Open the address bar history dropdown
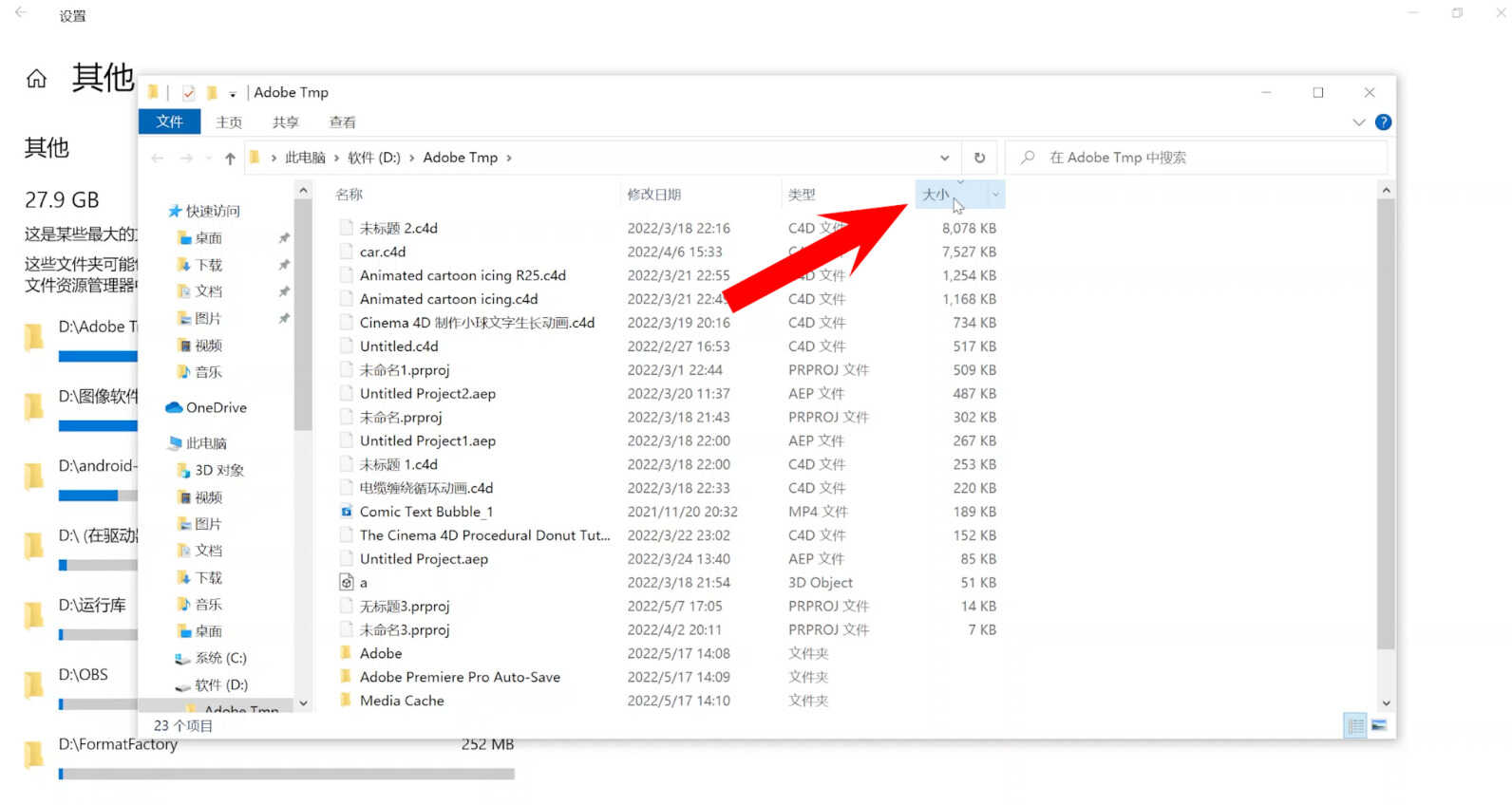 [944, 158]
